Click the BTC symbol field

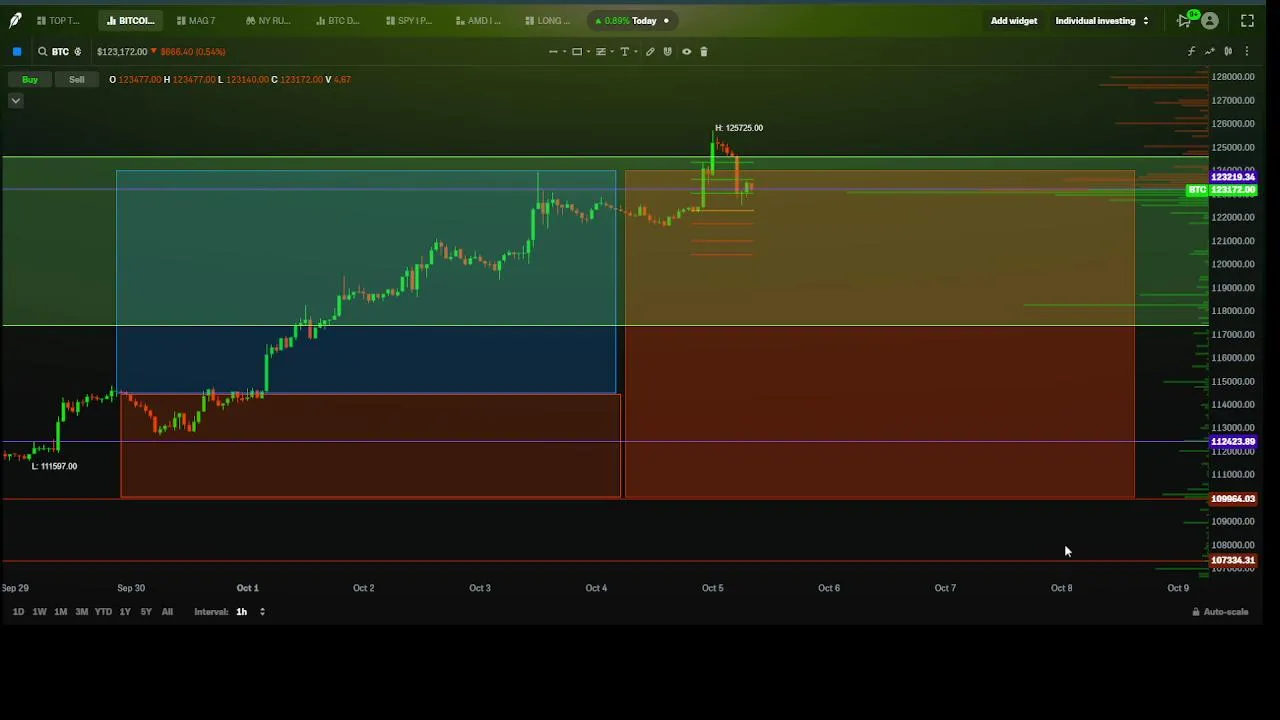click(60, 51)
